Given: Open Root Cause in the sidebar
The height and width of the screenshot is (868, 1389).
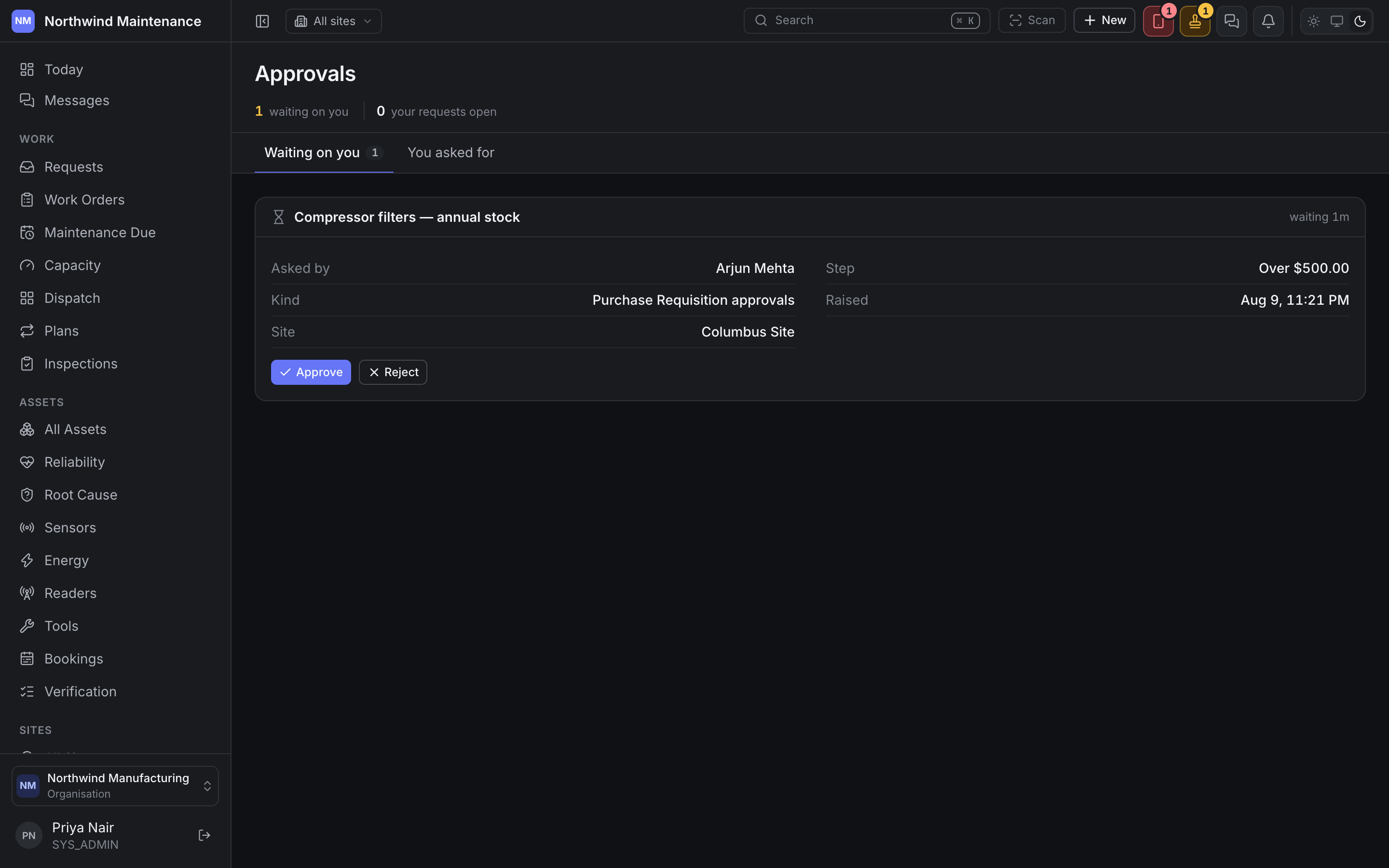Looking at the screenshot, I should [115, 495].
